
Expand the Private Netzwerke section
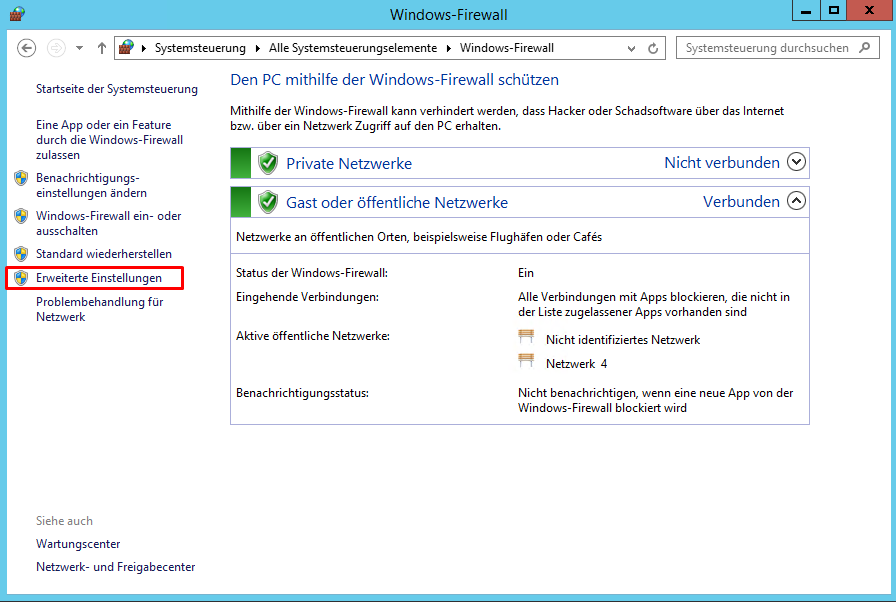tap(796, 162)
